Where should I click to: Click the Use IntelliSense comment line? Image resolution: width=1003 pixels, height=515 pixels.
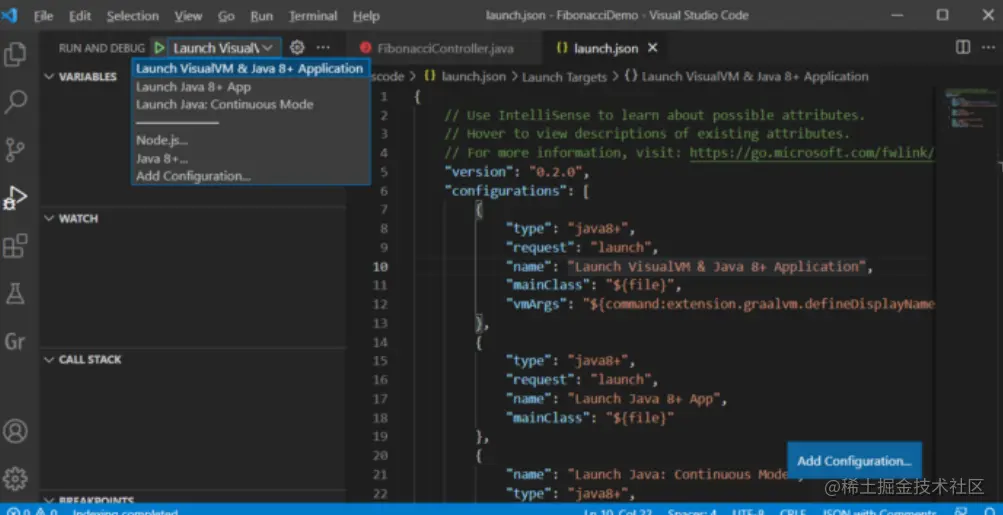(x=654, y=116)
